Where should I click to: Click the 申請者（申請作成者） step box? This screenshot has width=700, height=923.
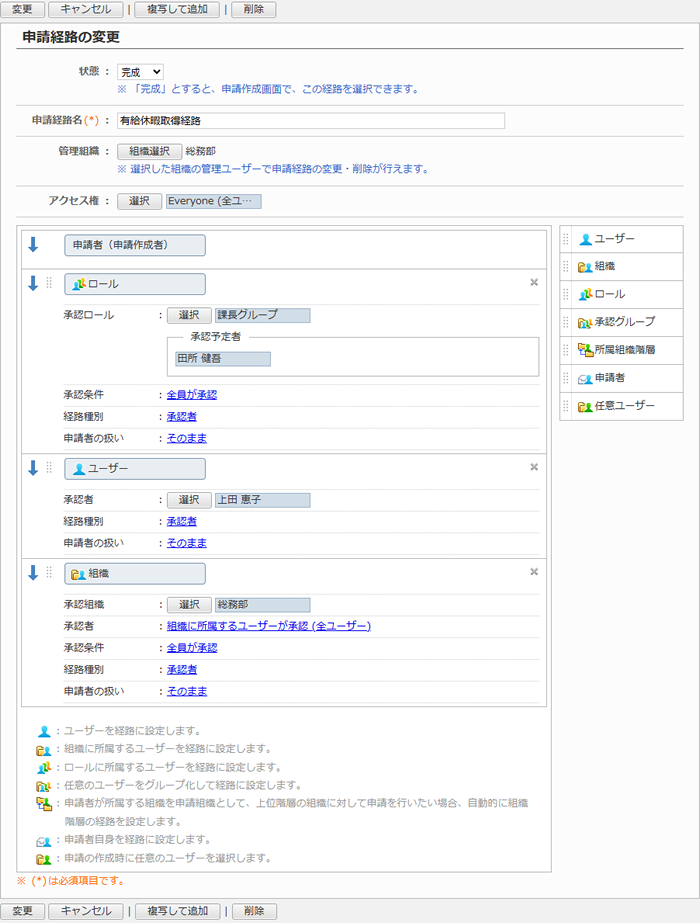[x=135, y=245]
